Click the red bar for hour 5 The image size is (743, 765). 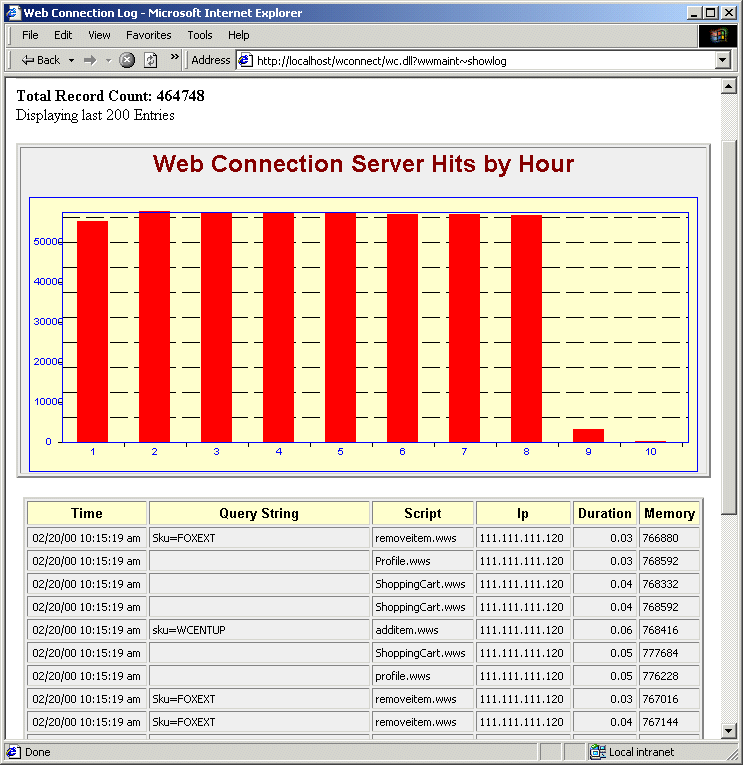click(340, 327)
